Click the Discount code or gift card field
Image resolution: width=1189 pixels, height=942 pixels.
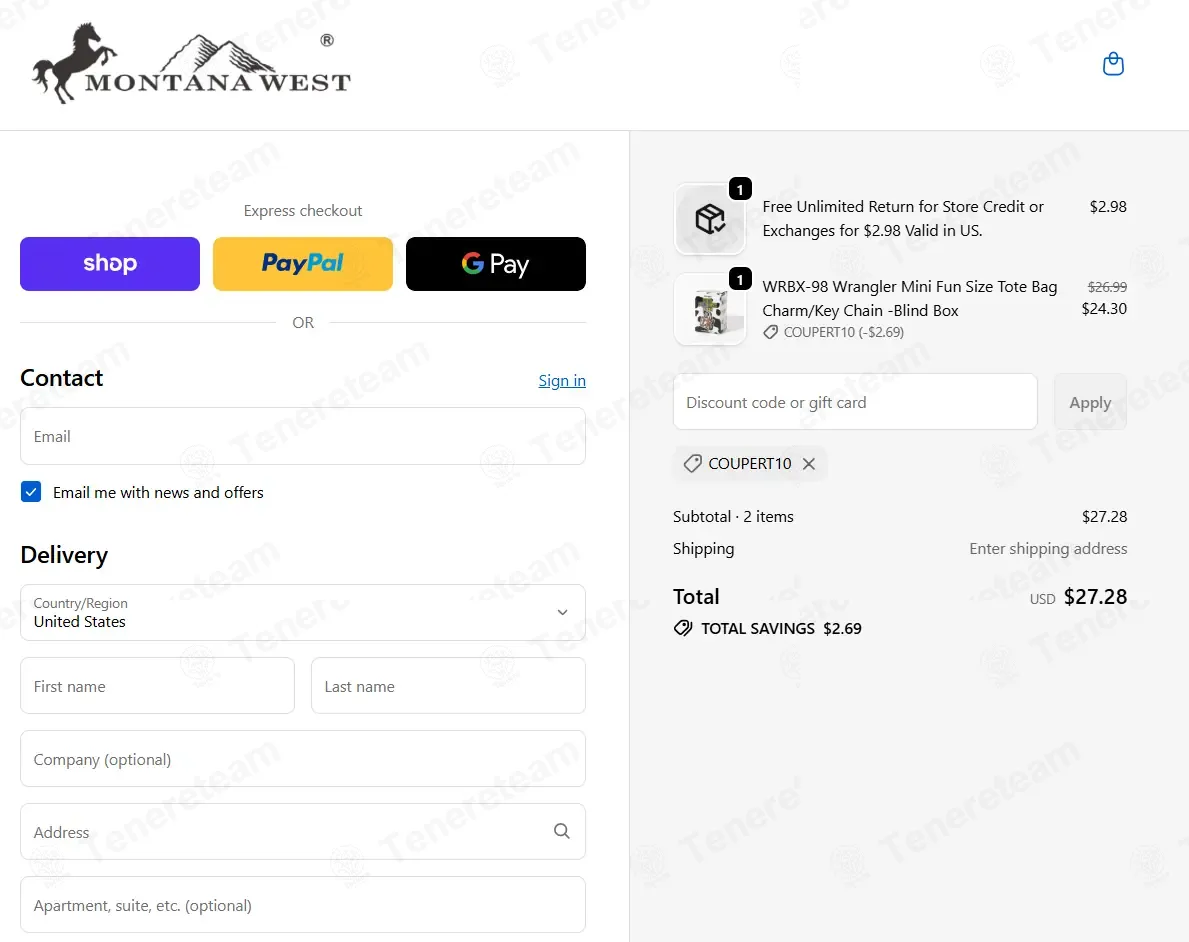tap(855, 402)
